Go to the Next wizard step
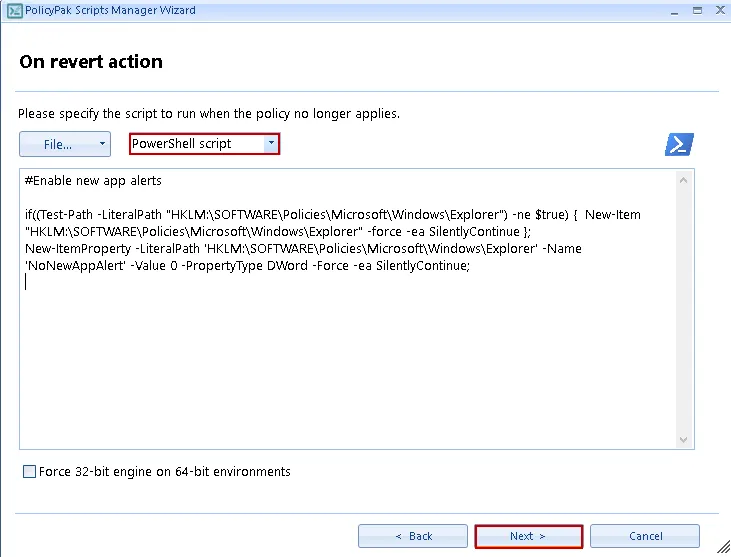 click(x=529, y=536)
